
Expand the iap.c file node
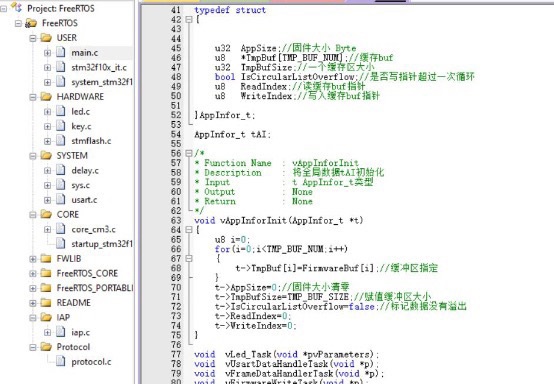pos(47,332)
